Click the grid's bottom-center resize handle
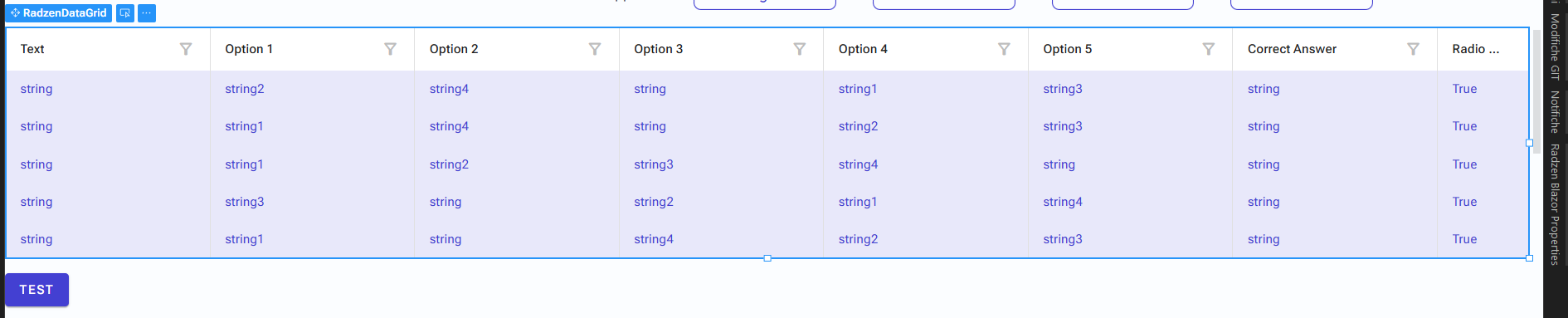Viewport: 1568px width, 318px height. coord(767,258)
